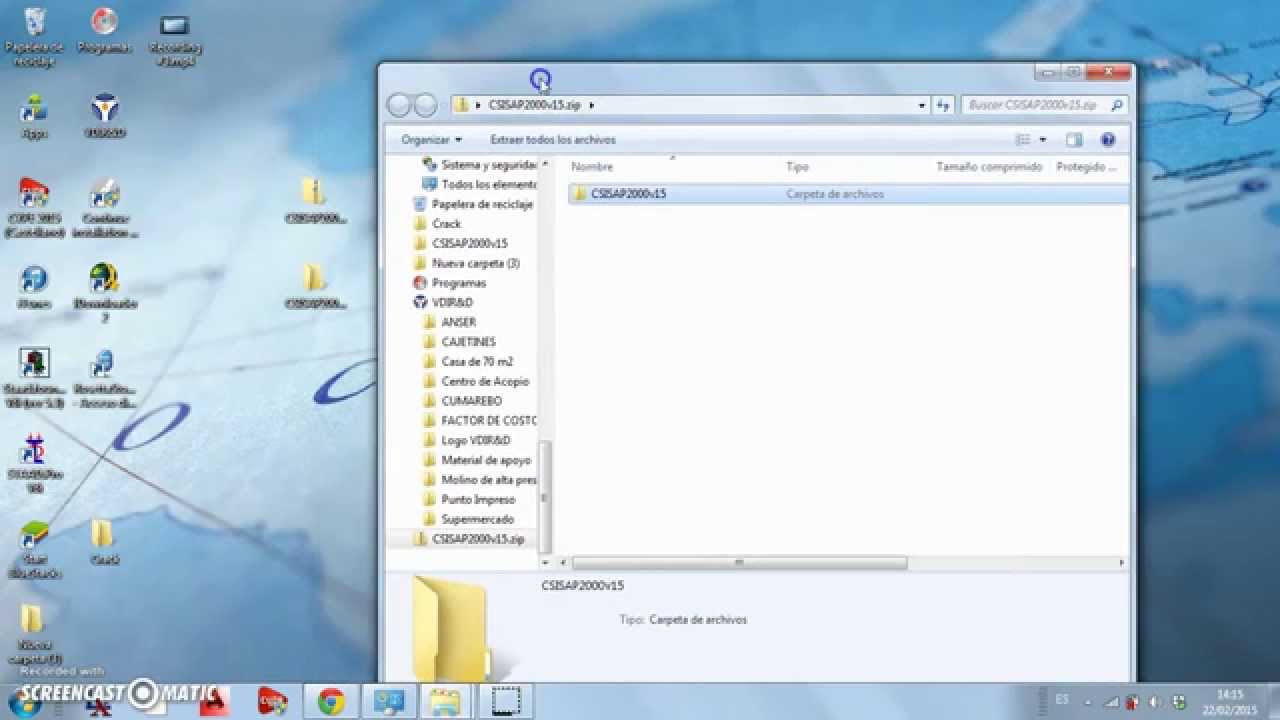1280x720 pixels.
Task: Open the Programas desktop icon
Action: pos(104,30)
